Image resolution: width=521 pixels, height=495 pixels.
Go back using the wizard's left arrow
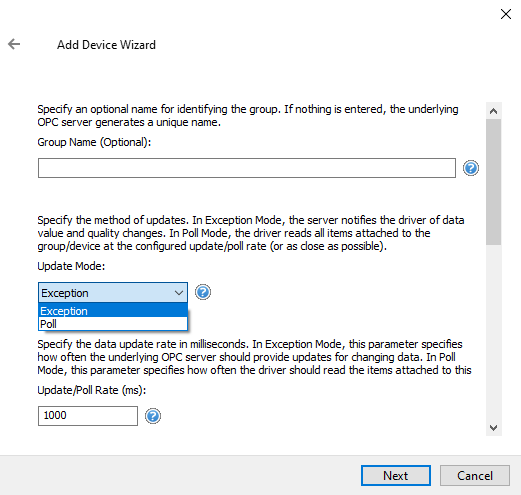[14, 44]
